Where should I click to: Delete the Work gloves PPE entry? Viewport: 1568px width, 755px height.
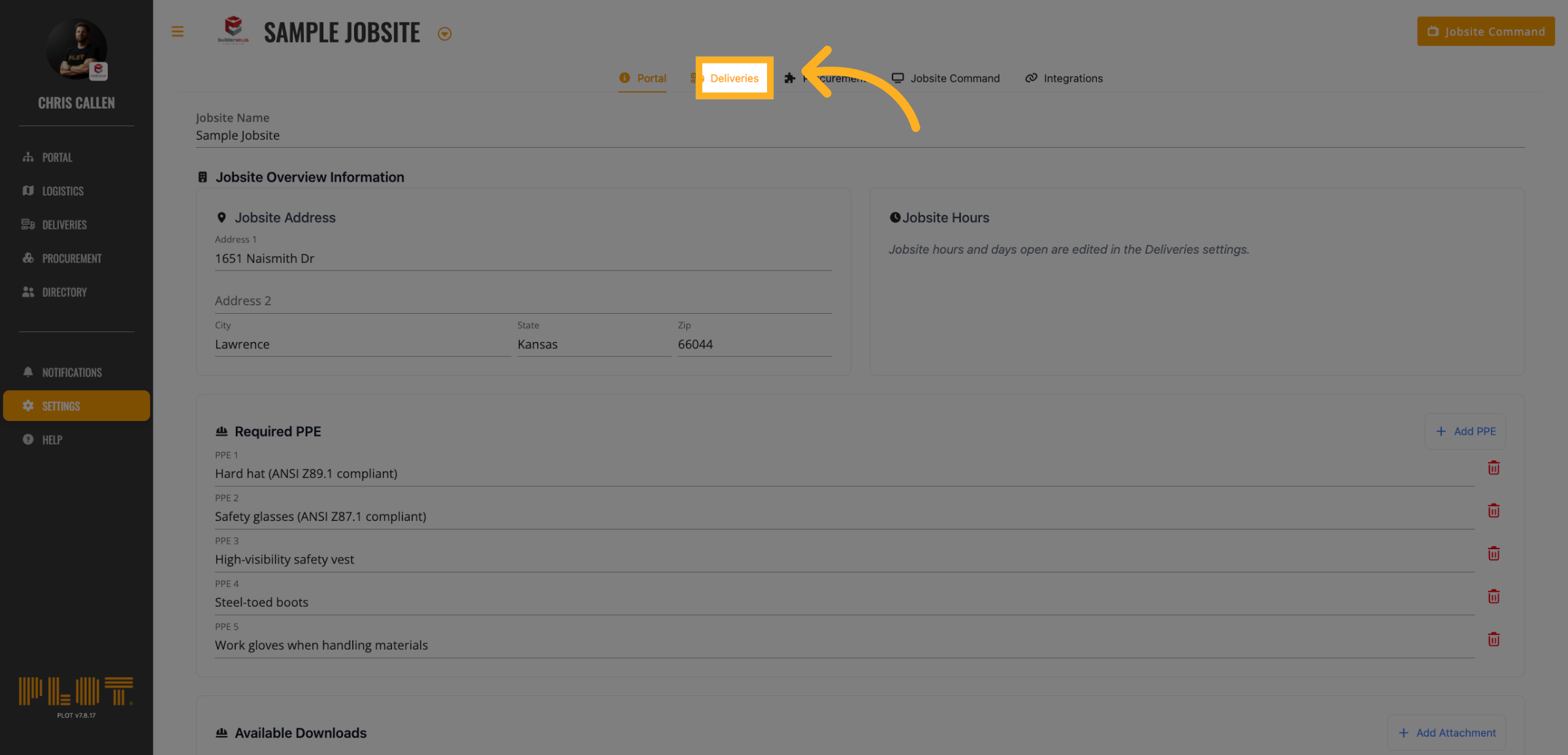(1494, 640)
